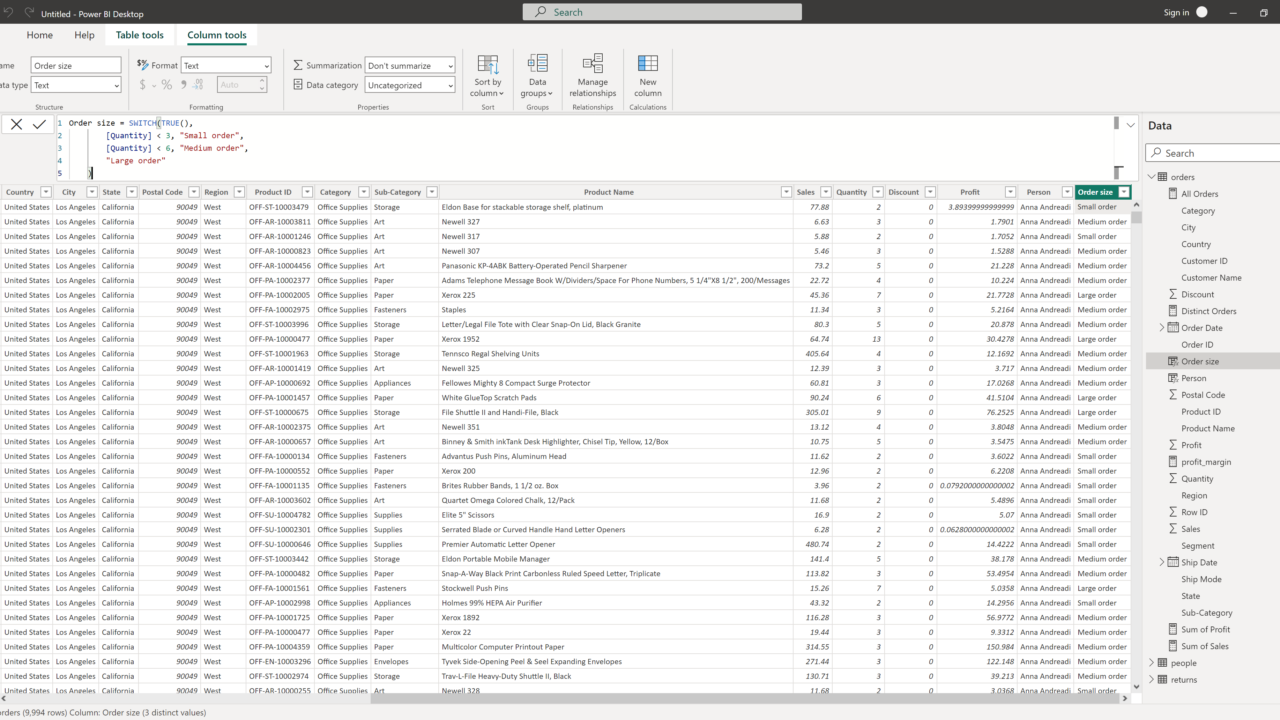This screenshot has width=1280, height=720.
Task: Apply percentage format icon
Action: 167,85
